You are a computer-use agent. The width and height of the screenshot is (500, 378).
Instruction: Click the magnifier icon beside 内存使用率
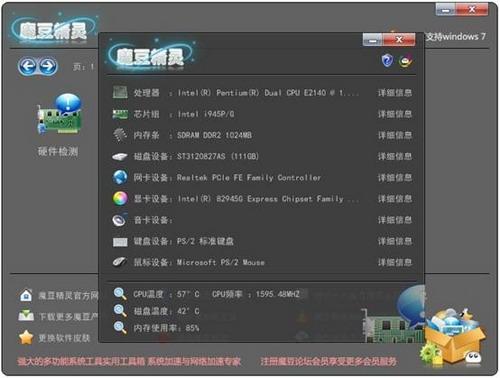coord(120,328)
